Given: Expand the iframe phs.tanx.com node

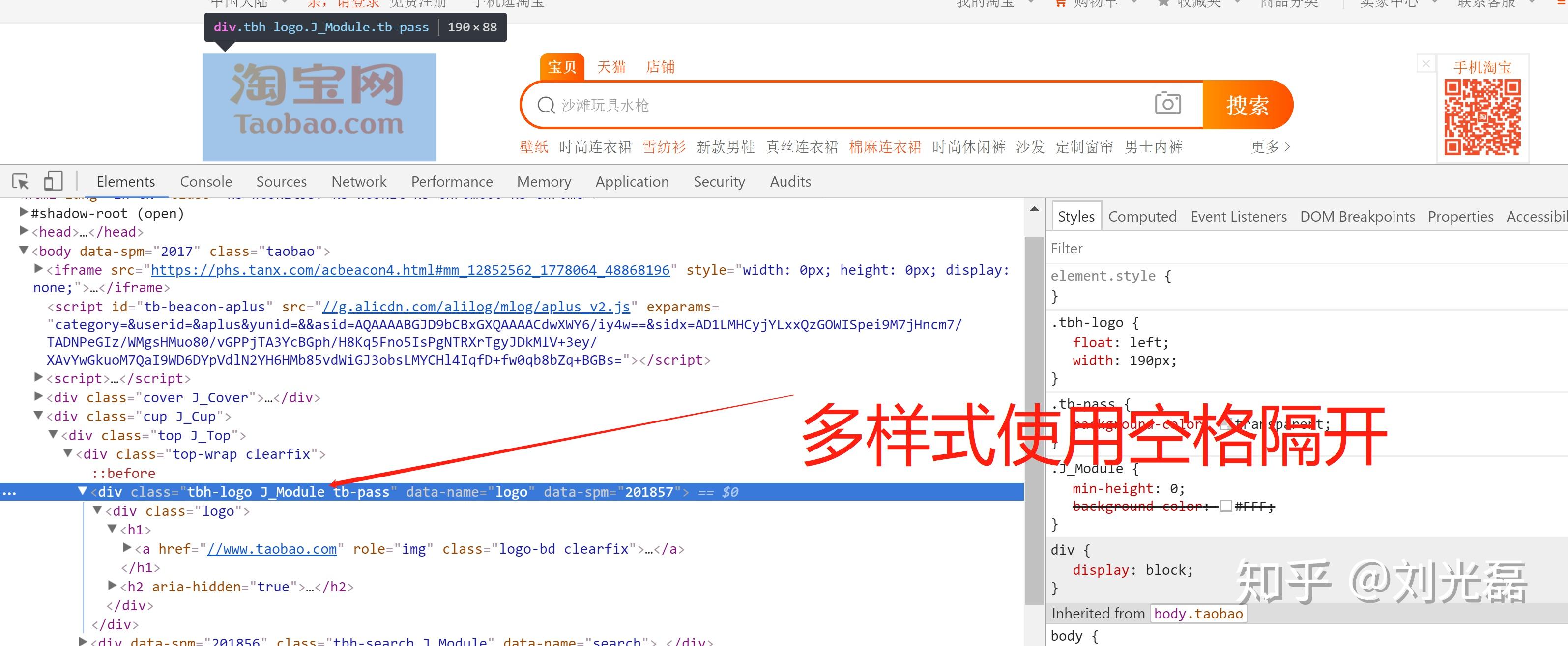Looking at the screenshot, I should [38, 268].
